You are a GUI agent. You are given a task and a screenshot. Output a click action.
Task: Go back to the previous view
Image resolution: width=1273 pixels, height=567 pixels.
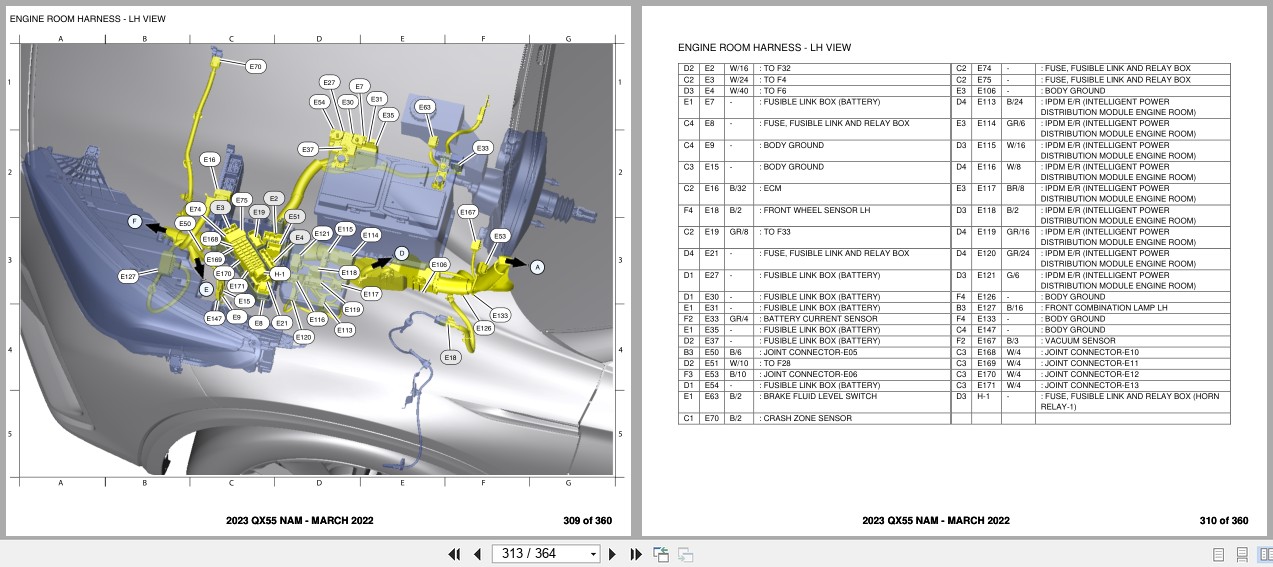pyautogui.click(x=661, y=554)
